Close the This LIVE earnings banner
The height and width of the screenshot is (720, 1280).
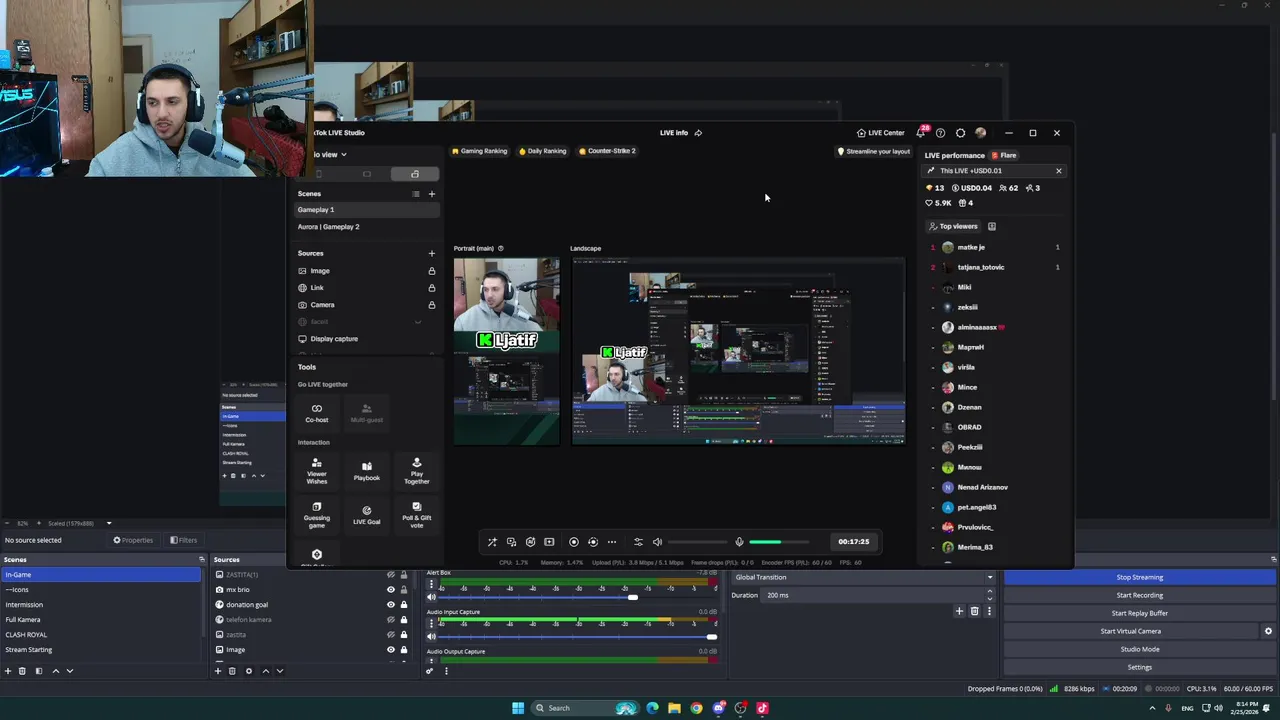click(x=1059, y=171)
